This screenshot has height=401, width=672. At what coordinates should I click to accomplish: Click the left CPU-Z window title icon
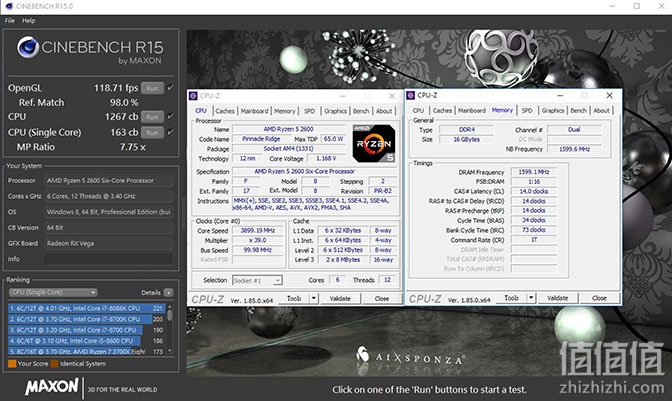point(193,96)
